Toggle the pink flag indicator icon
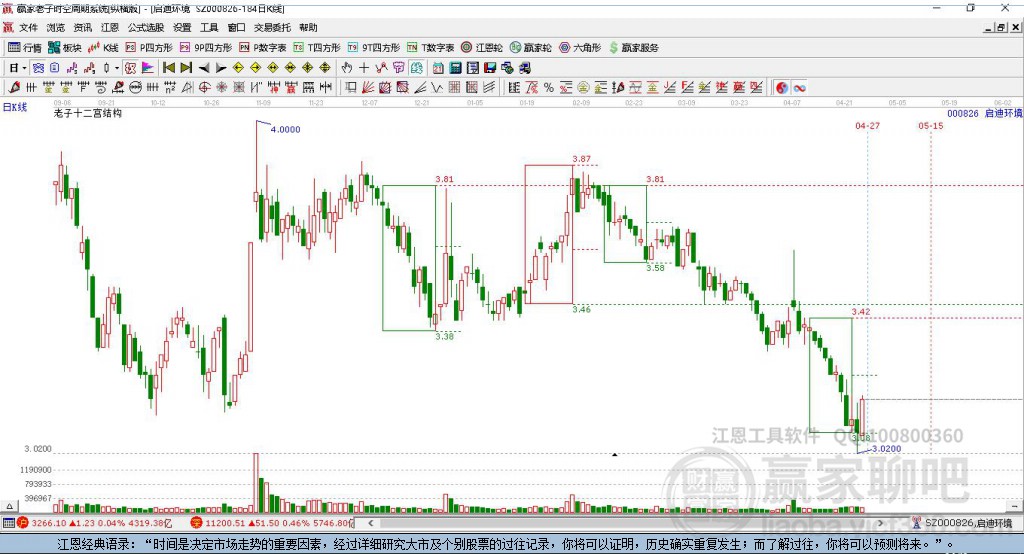This screenshot has width=1024, height=554. click(148, 68)
